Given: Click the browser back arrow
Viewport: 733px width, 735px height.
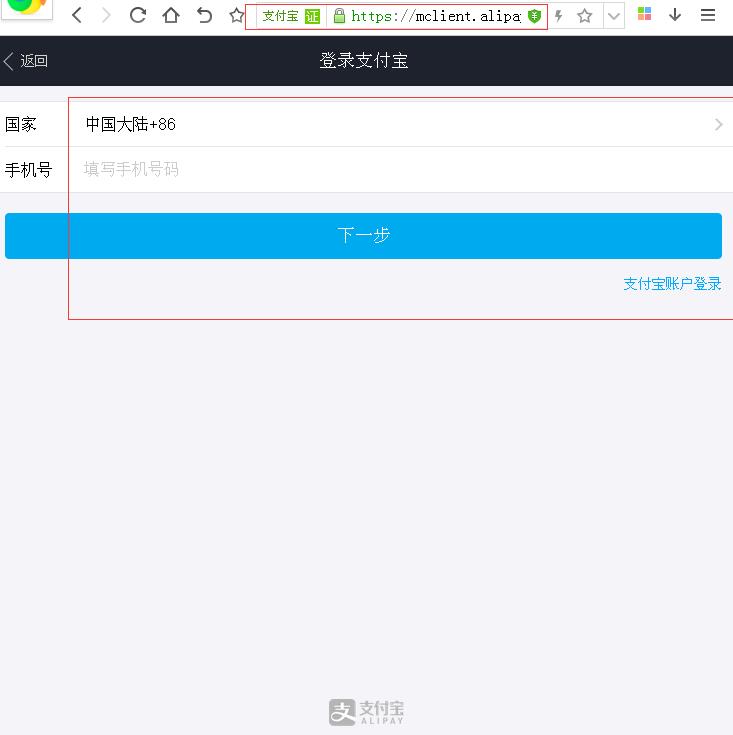Looking at the screenshot, I should click(77, 15).
